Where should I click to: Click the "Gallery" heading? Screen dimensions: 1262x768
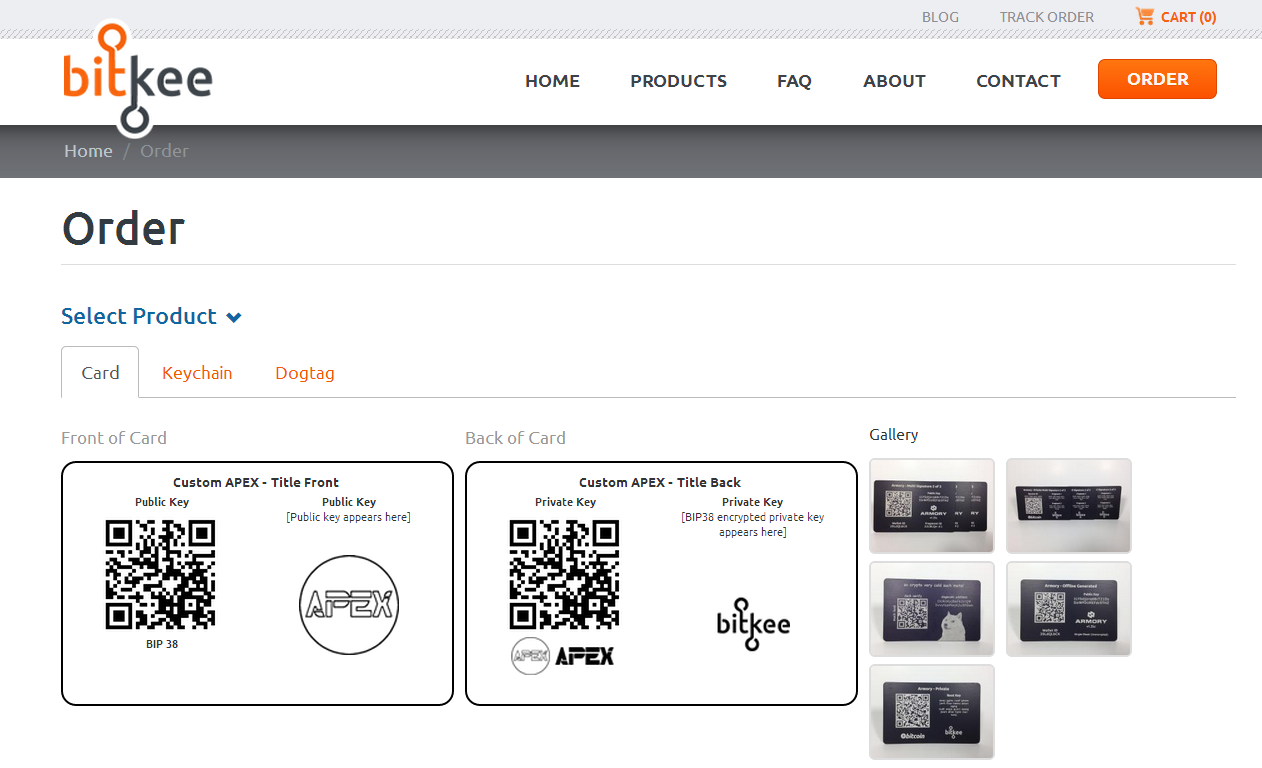point(894,435)
